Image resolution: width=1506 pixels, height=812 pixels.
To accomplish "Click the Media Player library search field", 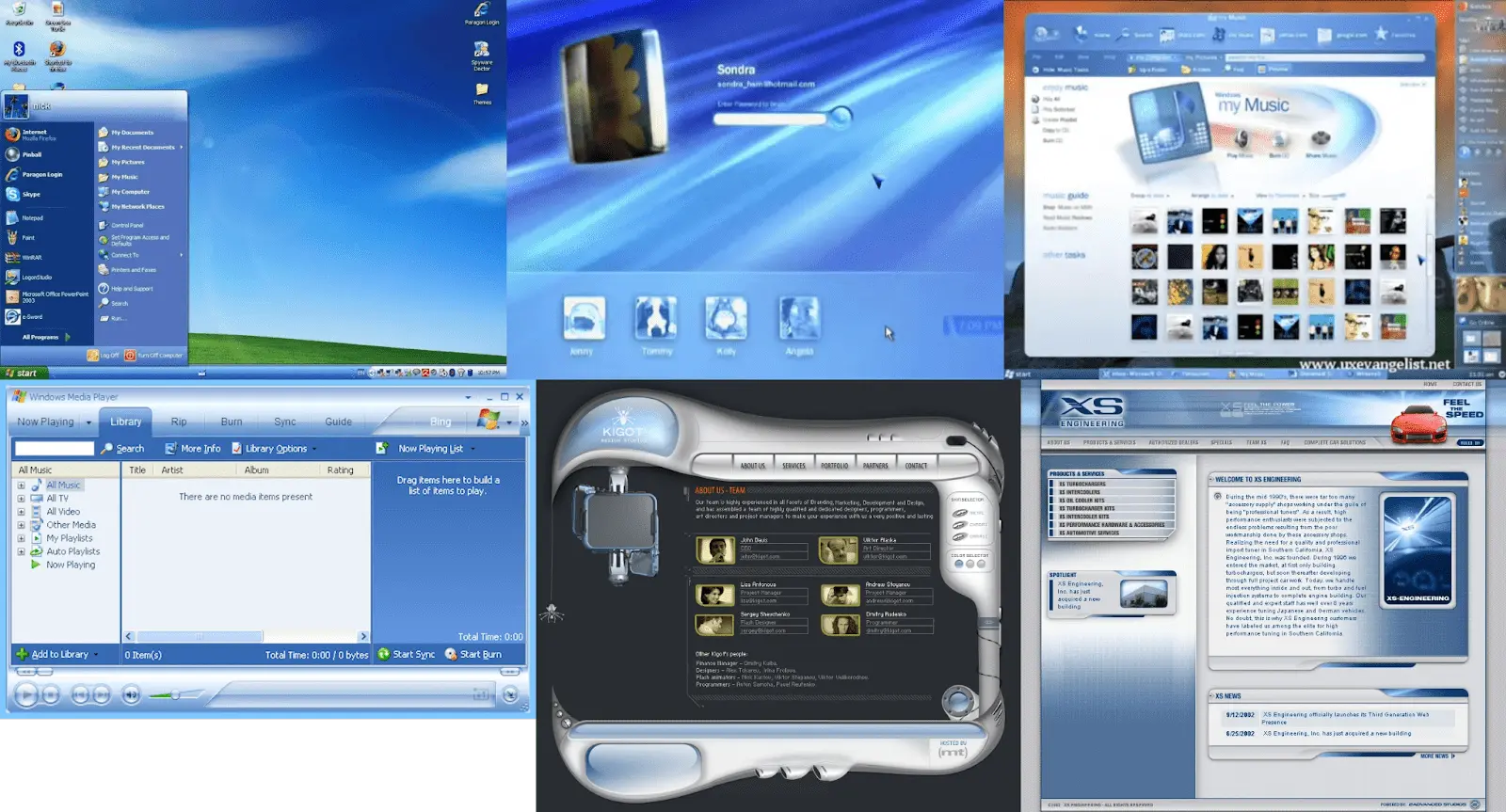I will coord(55,449).
